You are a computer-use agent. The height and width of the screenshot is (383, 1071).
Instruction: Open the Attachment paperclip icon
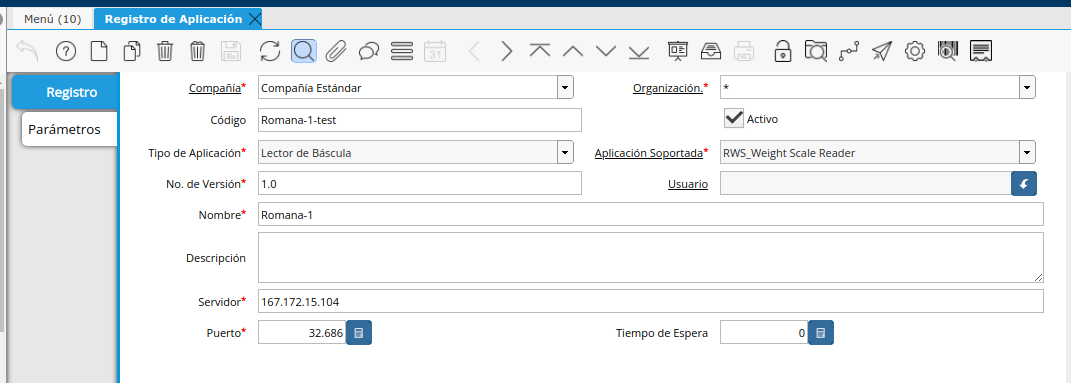(x=336, y=51)
